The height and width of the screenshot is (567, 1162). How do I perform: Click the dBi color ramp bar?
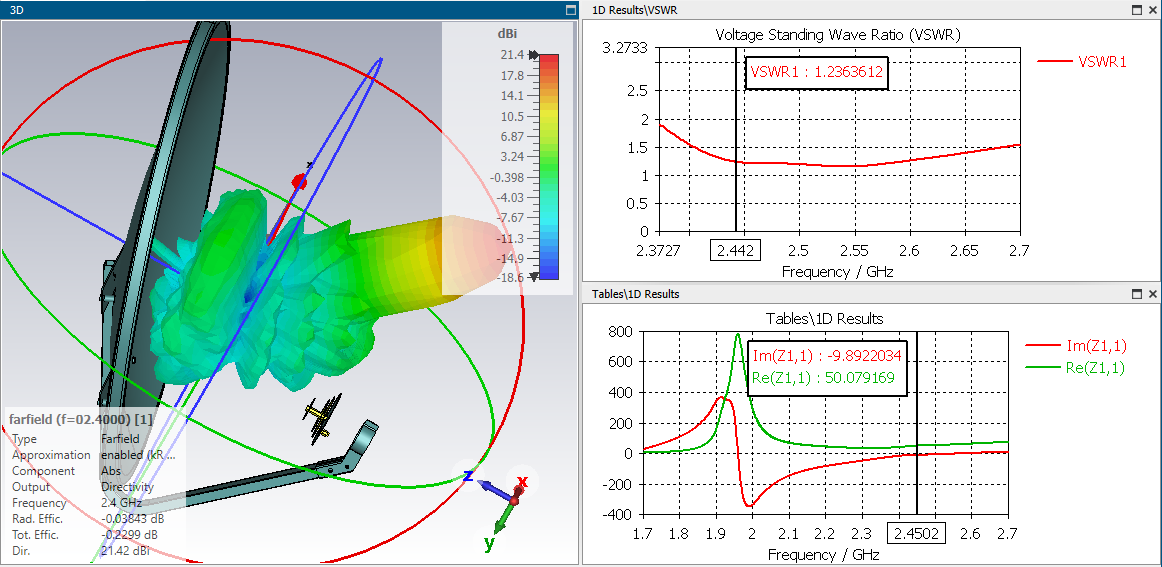(x=548, y=166)
